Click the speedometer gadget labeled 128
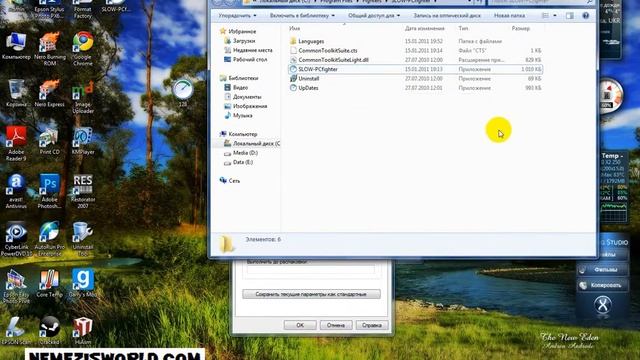640x360 pixels. (x=182, y=91)
